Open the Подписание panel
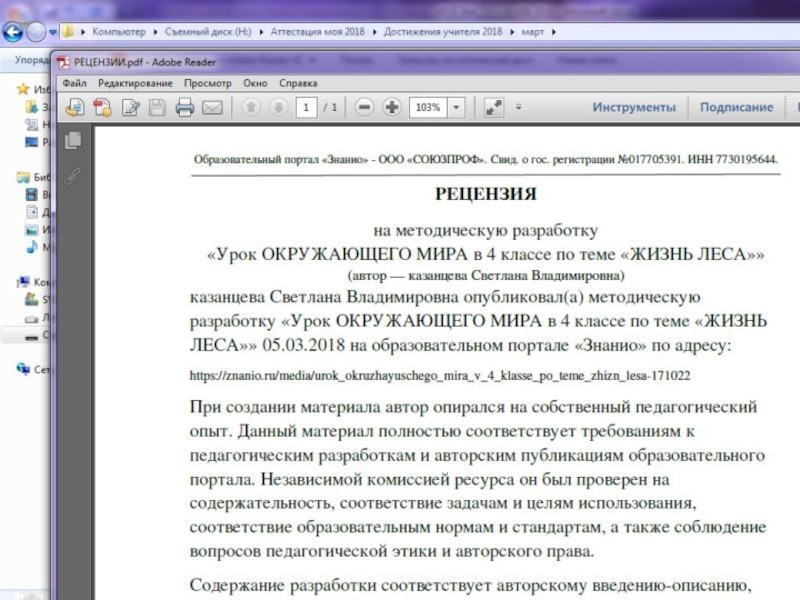The height and width of the screenshot is (600, 800). pyautogui.click(x=736, y=107)
